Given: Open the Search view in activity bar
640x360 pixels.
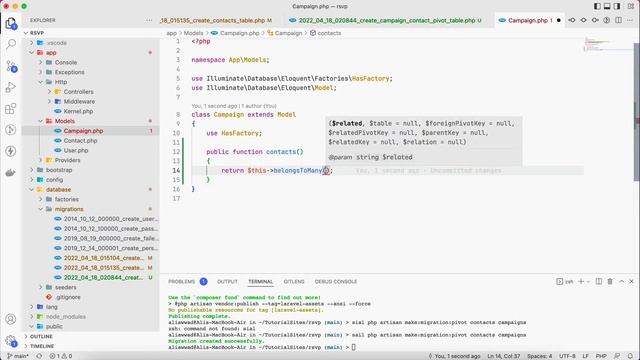Looking at the screenshot, I should click(11, 44).
